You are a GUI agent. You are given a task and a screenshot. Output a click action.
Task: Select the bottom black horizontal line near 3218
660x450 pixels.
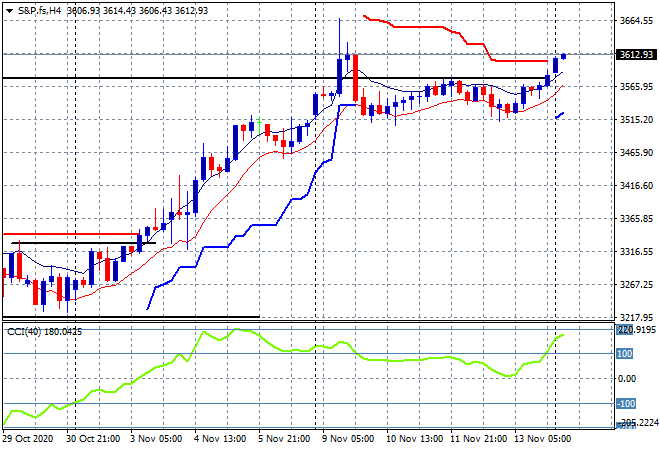coord(131,317)
